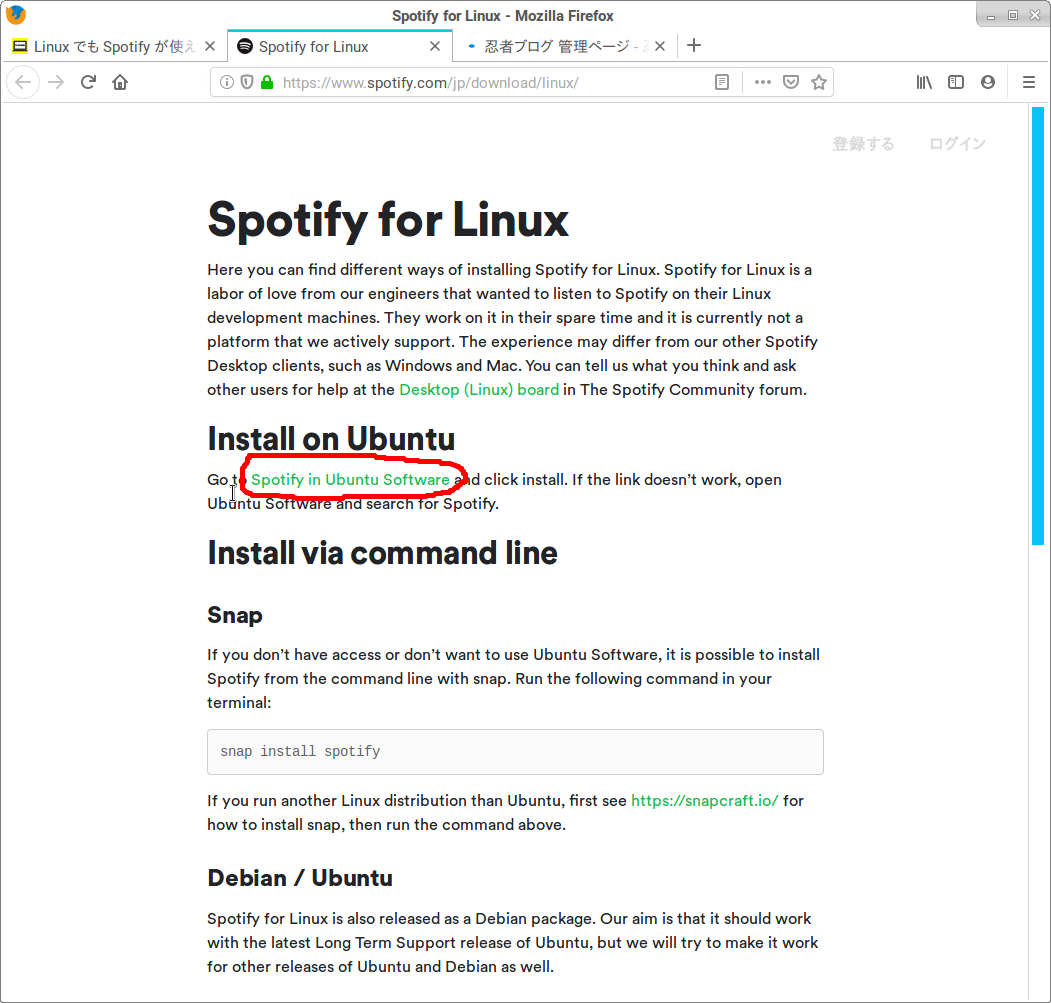Close the Linux でも Spotify tab
The height and width of the screenshot is (1003, 1051).
[x=210, y=46]
